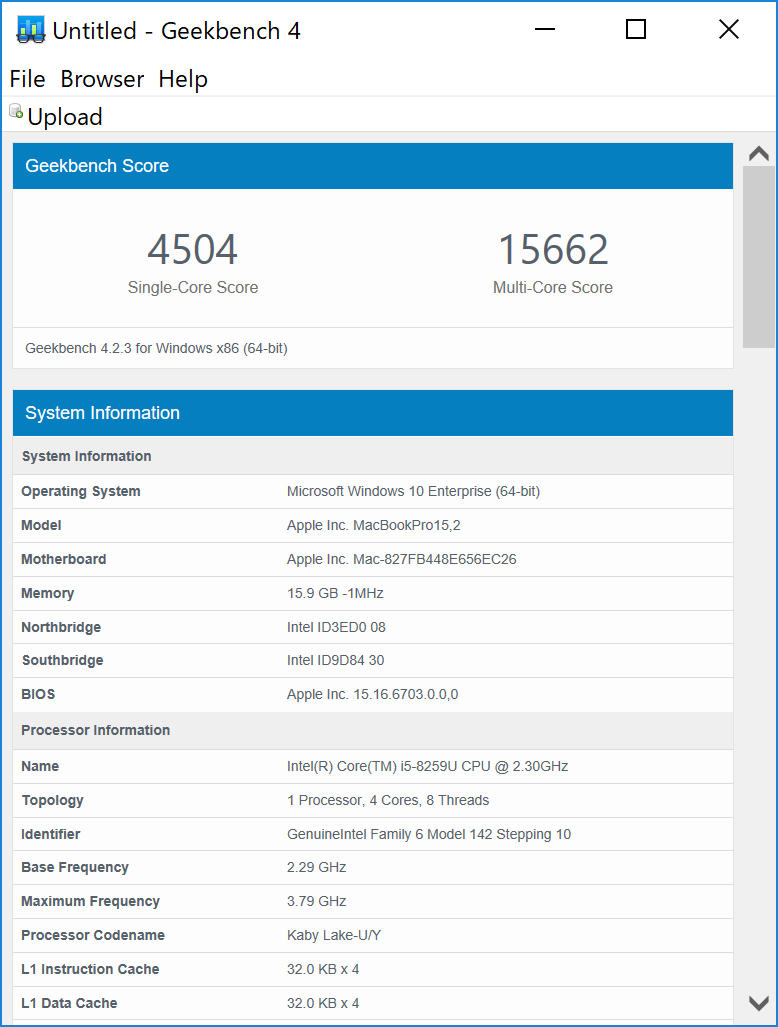Click the Model row label

(41, 526)
